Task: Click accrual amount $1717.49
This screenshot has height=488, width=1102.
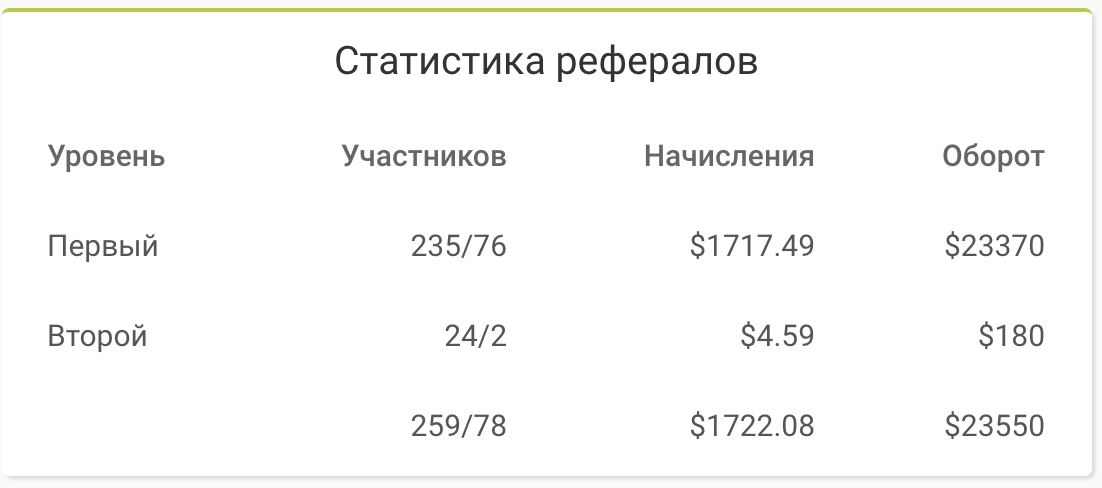Action: pyautogui.click(x=751, y=246)
